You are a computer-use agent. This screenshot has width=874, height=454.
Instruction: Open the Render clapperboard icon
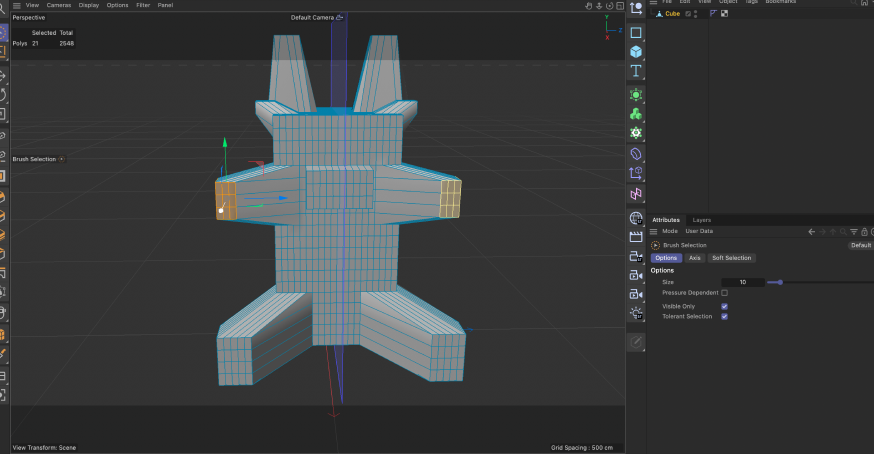[x=636, y=237]
